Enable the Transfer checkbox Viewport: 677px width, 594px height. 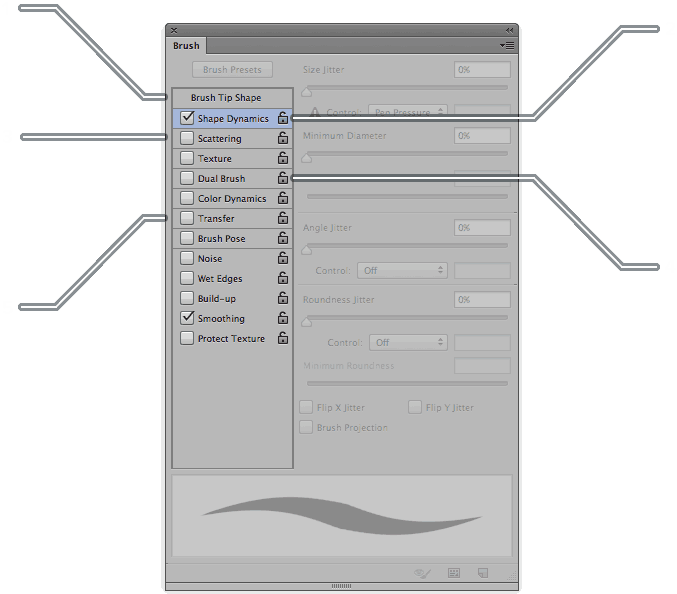point(187,218)
